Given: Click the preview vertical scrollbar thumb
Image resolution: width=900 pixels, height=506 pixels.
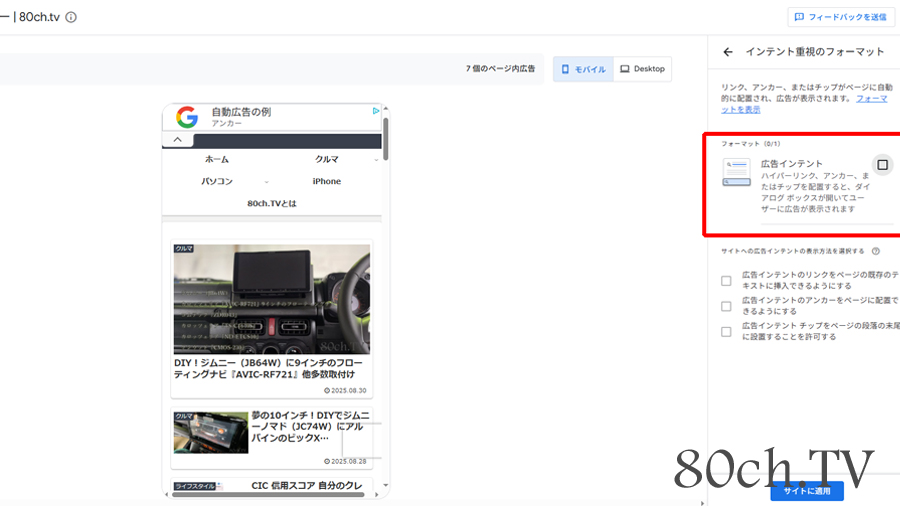Looking at the screenshot, I should pos(386,138).
